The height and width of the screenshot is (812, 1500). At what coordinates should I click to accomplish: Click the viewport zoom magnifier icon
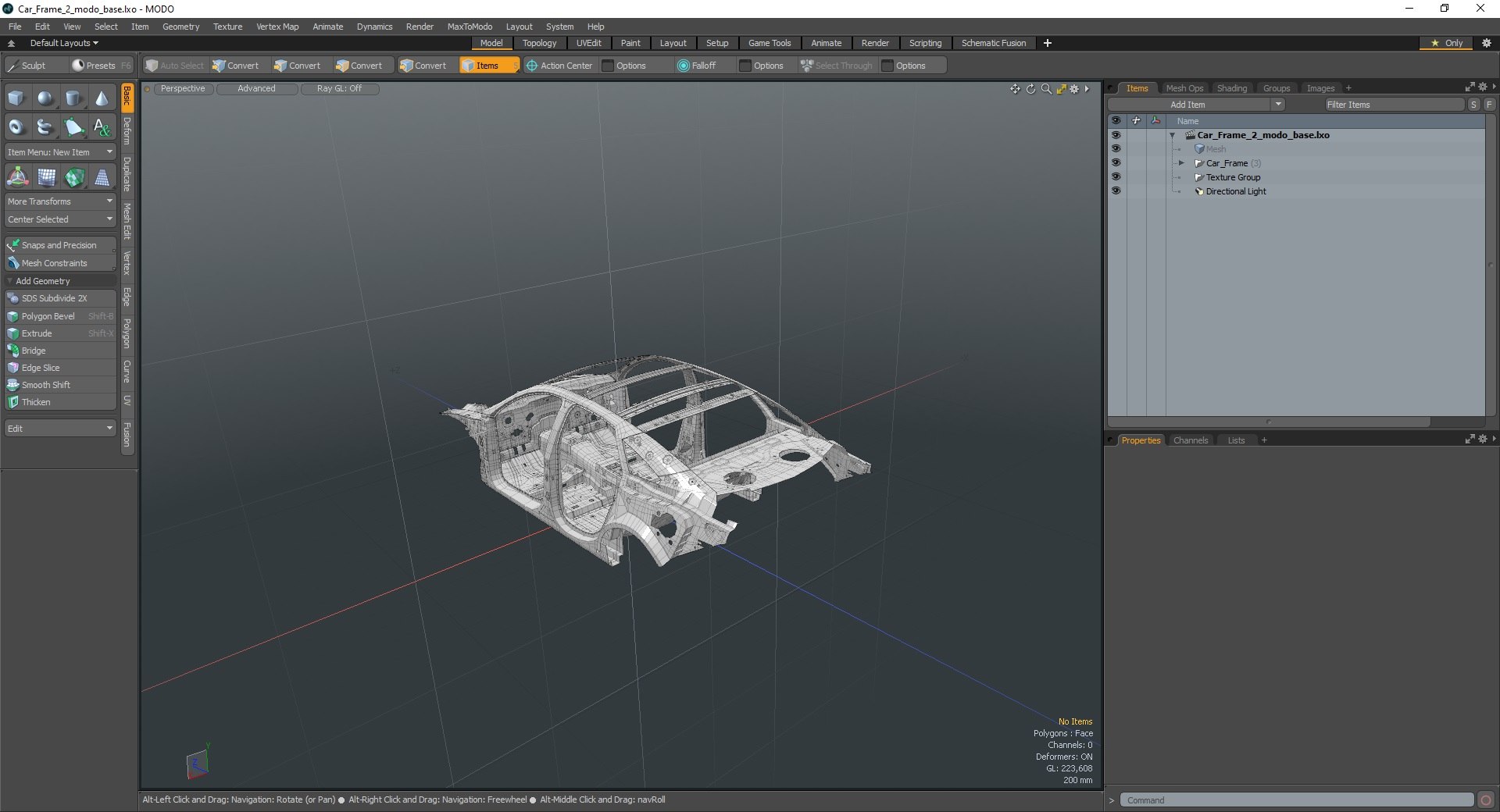point(1046,89)
